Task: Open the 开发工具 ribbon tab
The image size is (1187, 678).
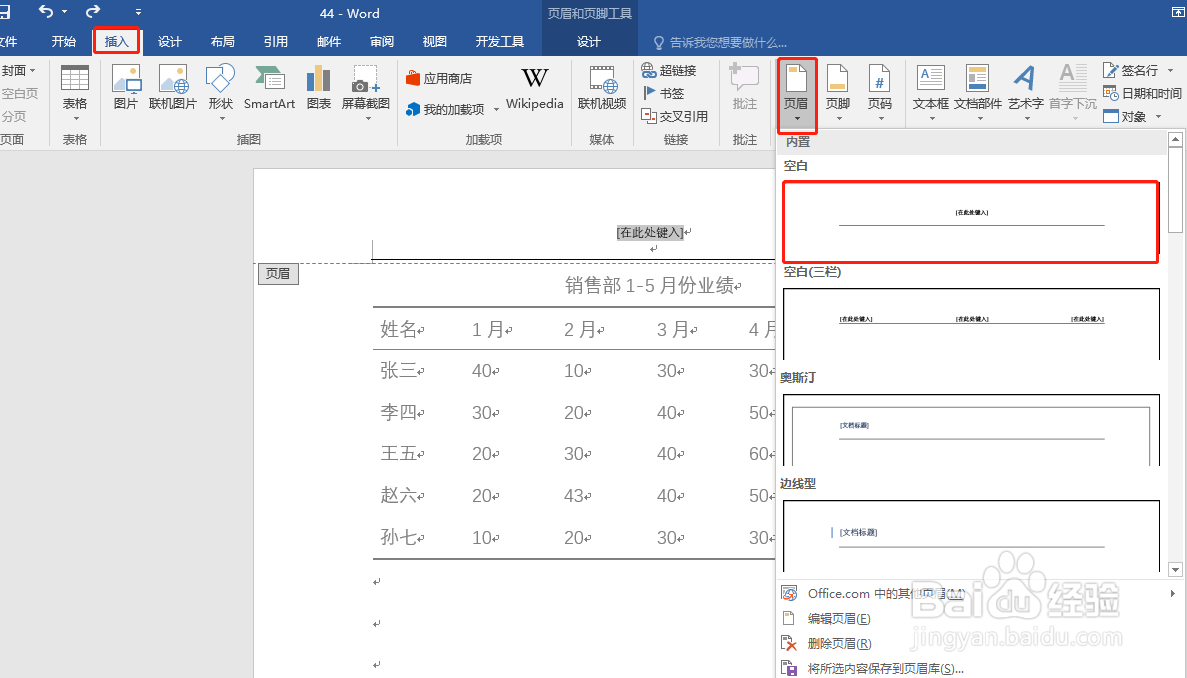Action: click(x=500, y=41)
